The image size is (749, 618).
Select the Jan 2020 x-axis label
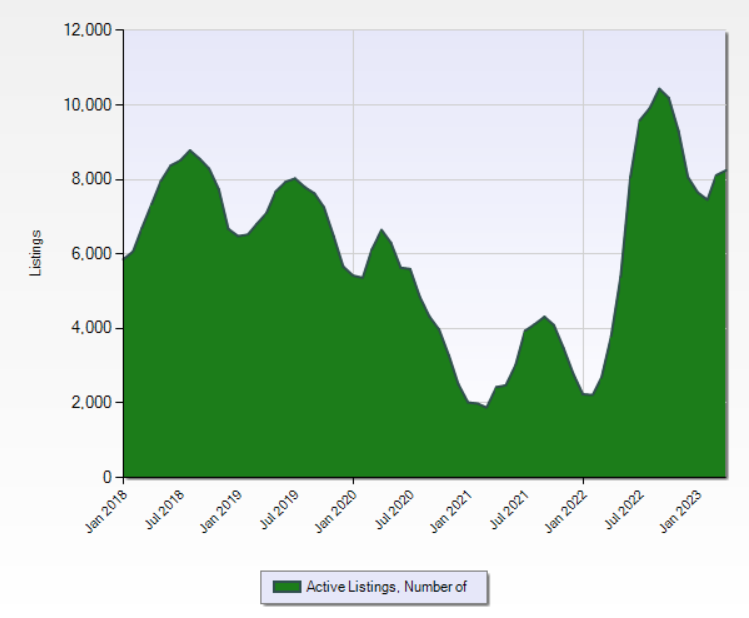(335, 507)
